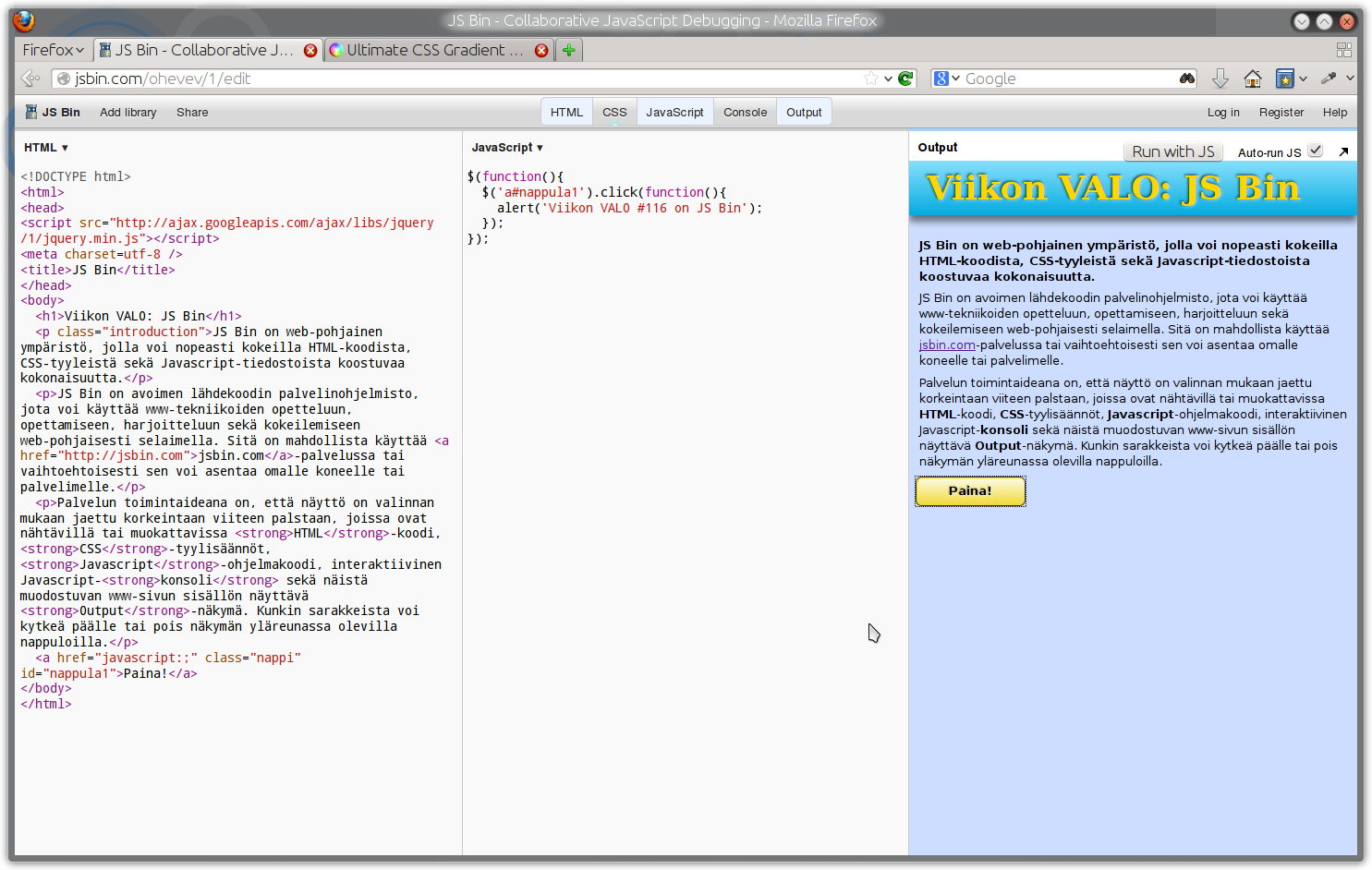1372x870 pixels.
Task: Show the URL history dropdown arrow
Action: point(888,79)
